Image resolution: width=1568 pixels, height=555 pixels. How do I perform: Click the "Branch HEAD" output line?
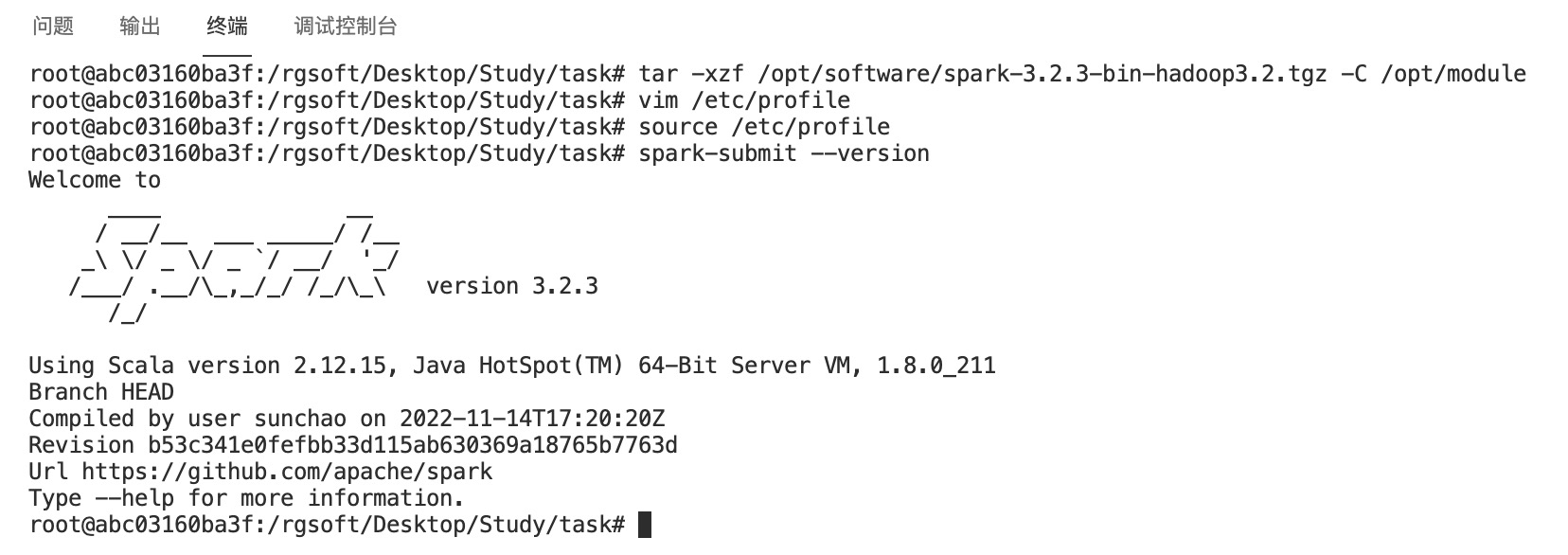click(101, 392)
